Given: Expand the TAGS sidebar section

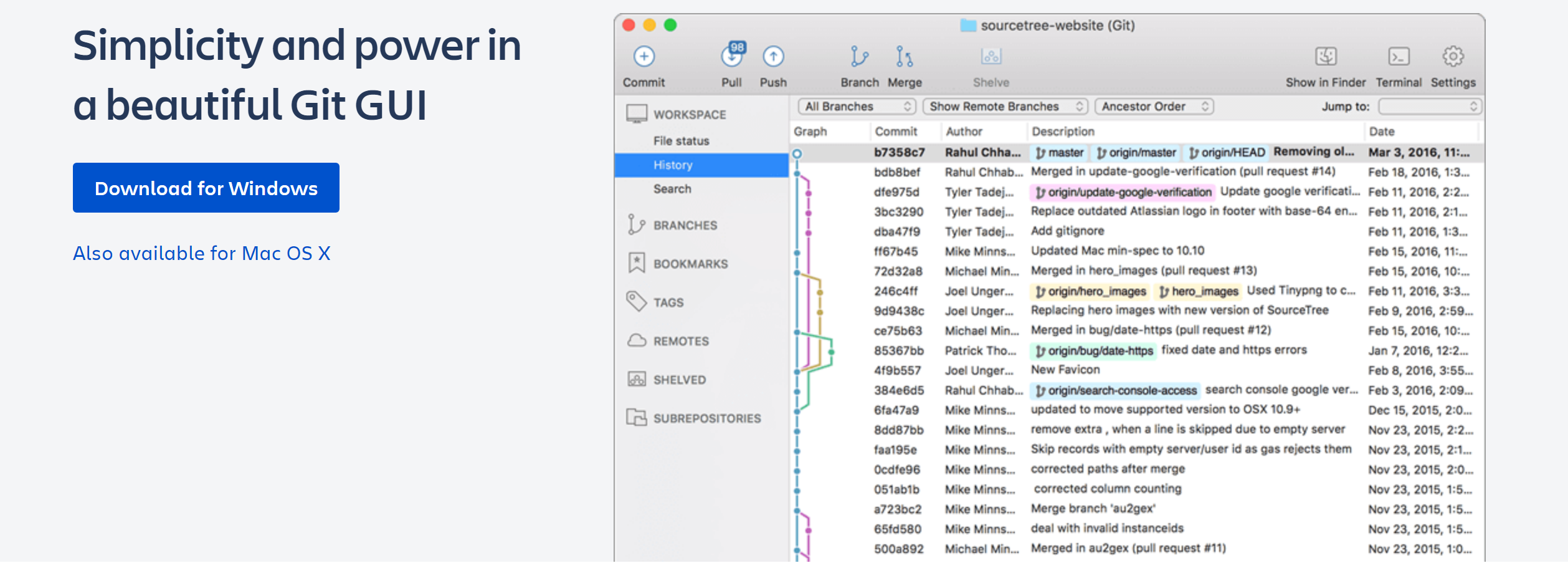Looking at the screenshot, I should click(x=668, y=302).
